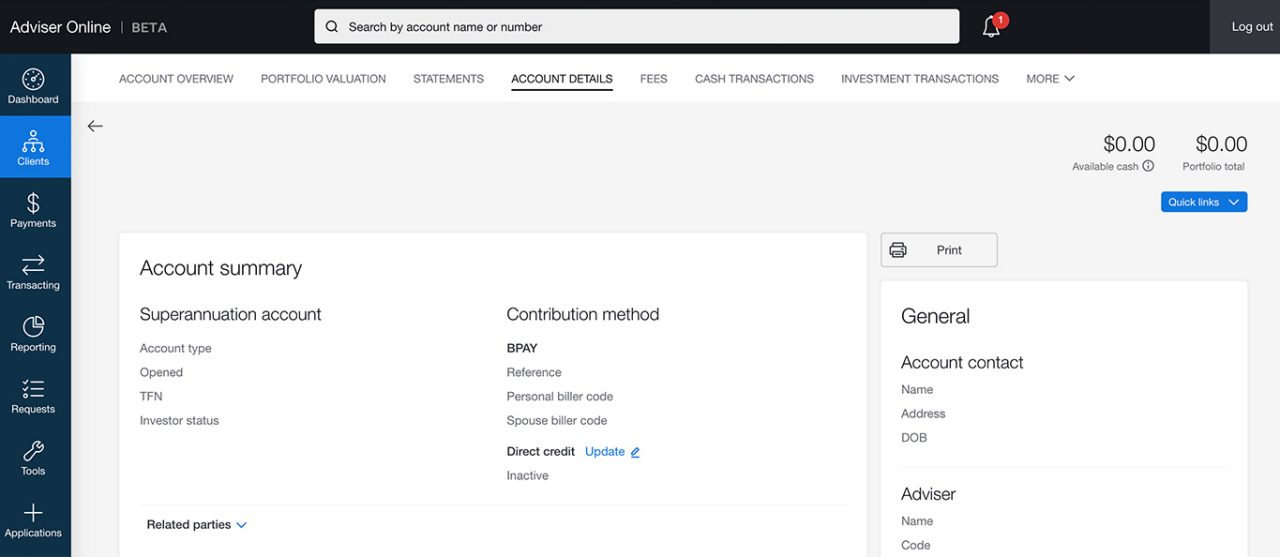Open the Tools wrench icon
Screen dimensions: 1280x557
coord(33,451)
